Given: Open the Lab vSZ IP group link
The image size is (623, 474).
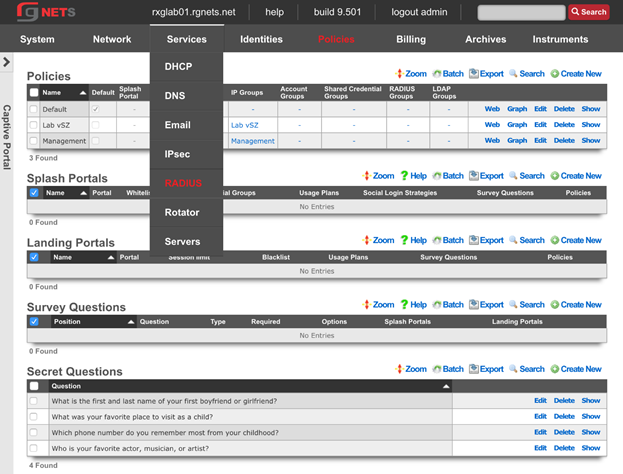Looking at the screenshot, I should 244,125.
